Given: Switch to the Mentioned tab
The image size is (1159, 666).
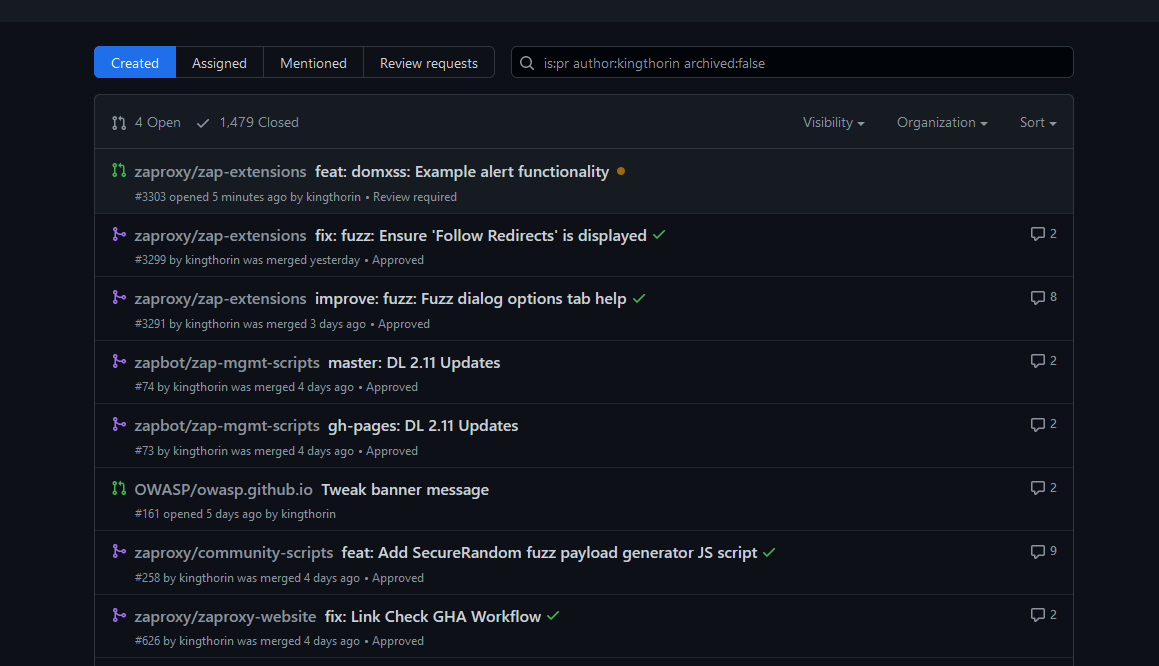Looking at the screenshot, I should 313,62.
